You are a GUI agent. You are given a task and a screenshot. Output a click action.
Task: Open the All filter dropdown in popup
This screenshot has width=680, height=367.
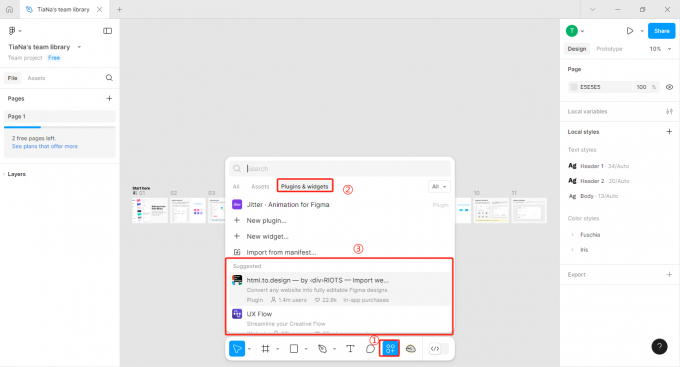click(x=439, y=187)
